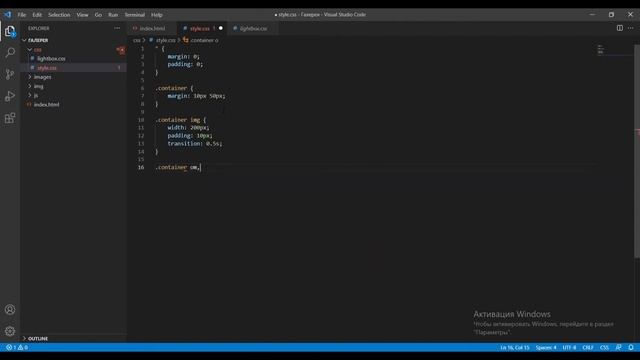Open the Terminal menu
This screenshot has height=360, width=640.
coord(135,15)
